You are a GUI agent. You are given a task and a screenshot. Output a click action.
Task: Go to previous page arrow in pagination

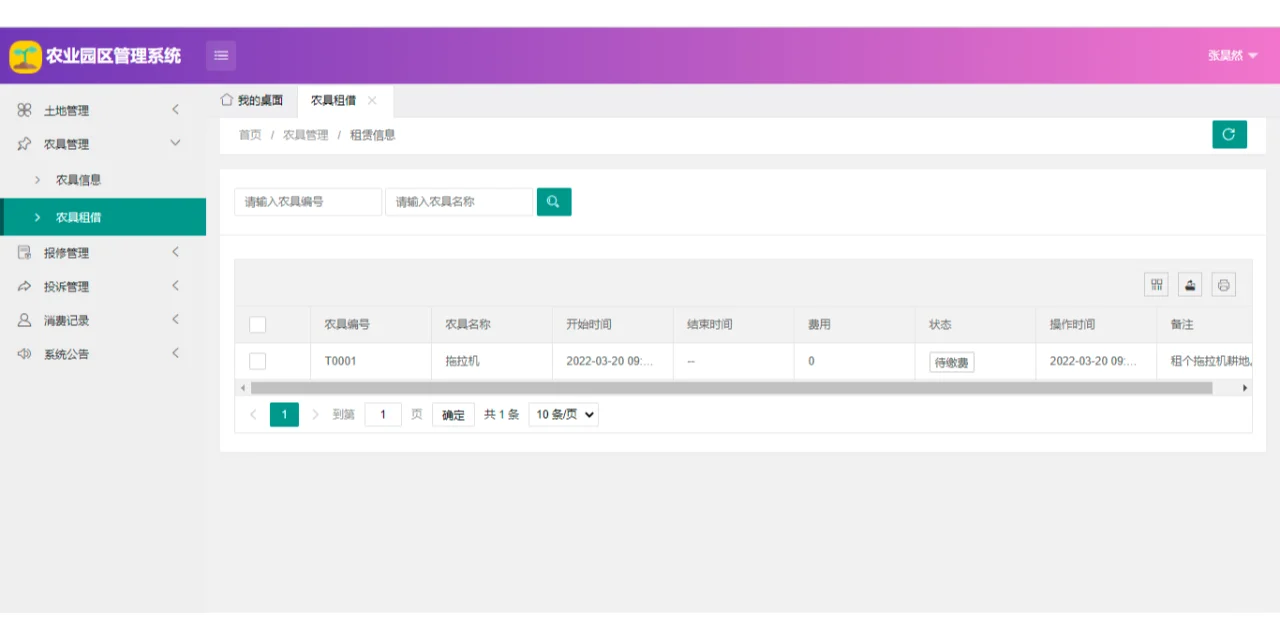[253, 414]
